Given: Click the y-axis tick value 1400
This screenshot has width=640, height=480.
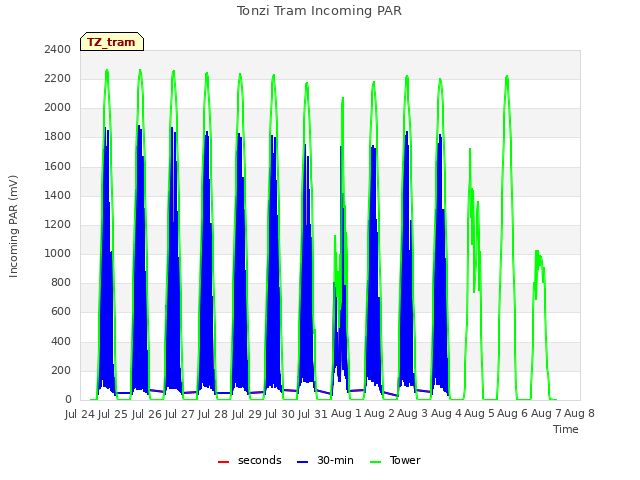Looking at the screenshot, I should click(x=58, y=195).
